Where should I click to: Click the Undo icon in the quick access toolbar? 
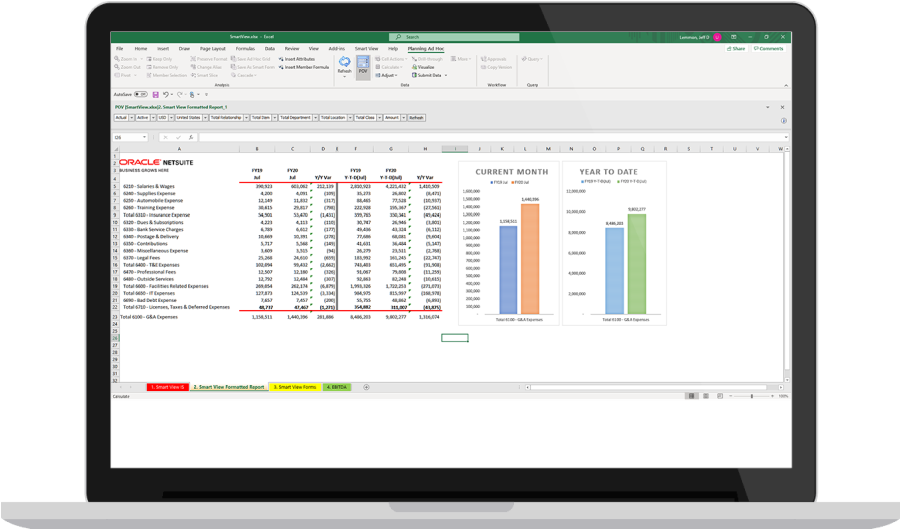[x=166, y=95]
